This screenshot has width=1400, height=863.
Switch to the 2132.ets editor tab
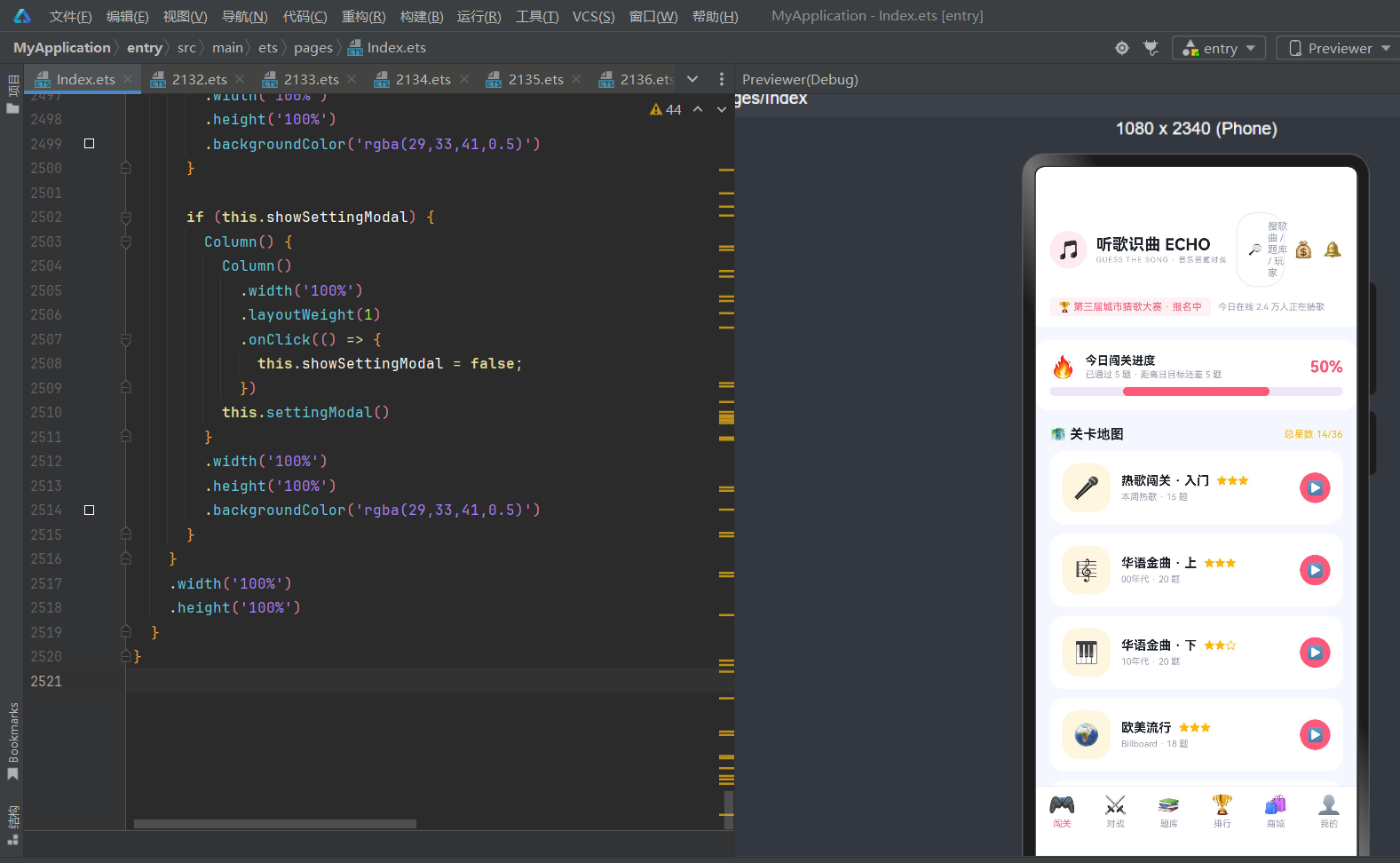coord(199,79)
